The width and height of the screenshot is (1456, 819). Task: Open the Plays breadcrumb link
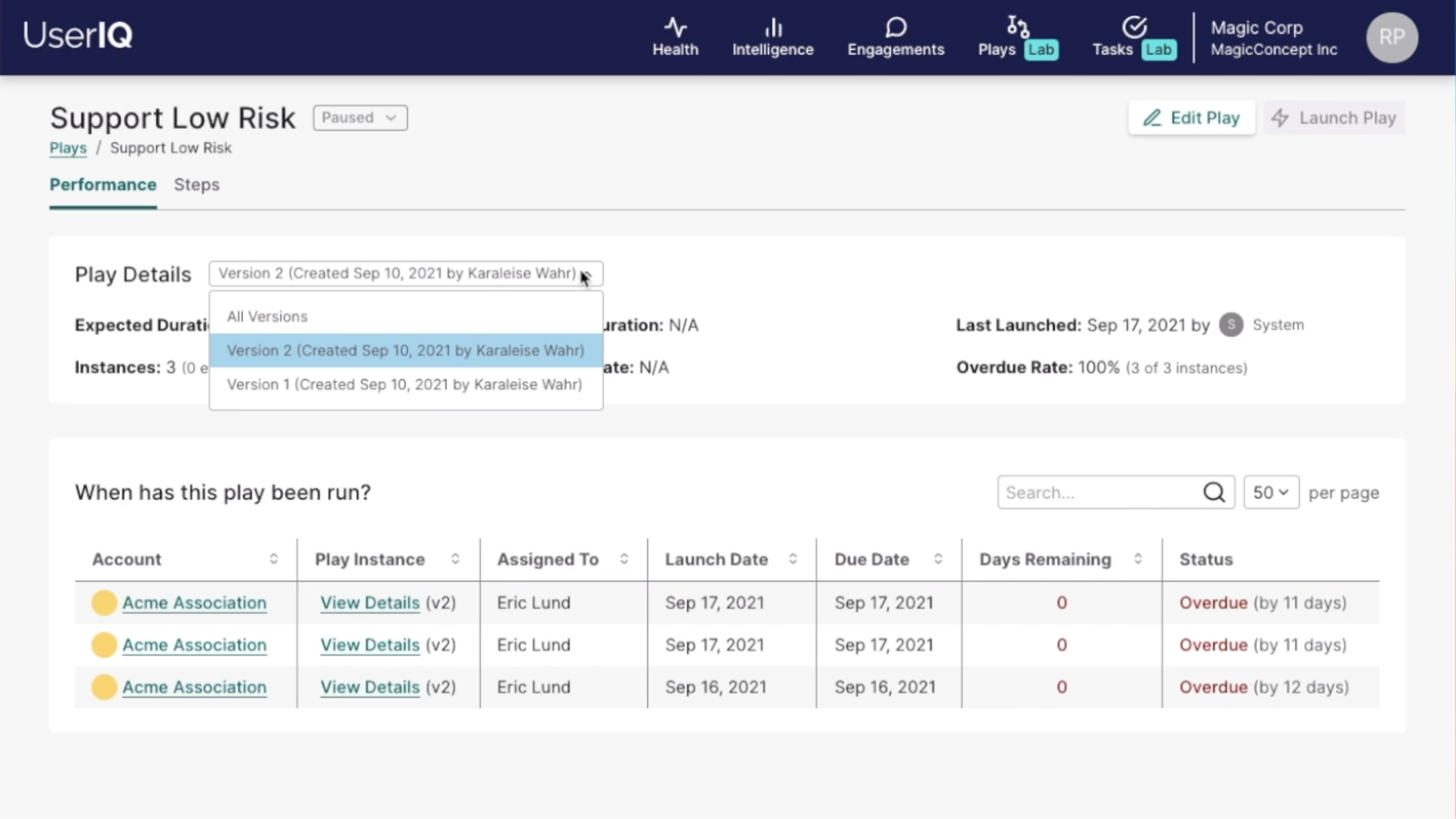click(68, 148)
